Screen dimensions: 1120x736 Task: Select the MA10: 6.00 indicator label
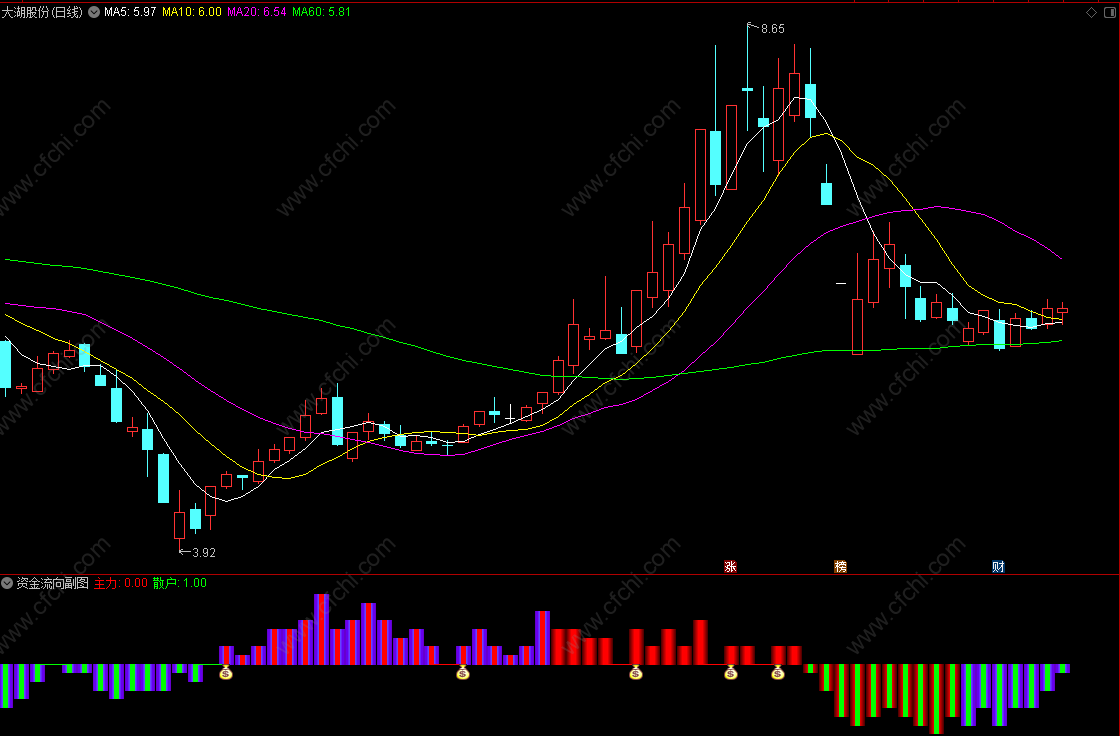pyautogui.click(x=192, y=12)
